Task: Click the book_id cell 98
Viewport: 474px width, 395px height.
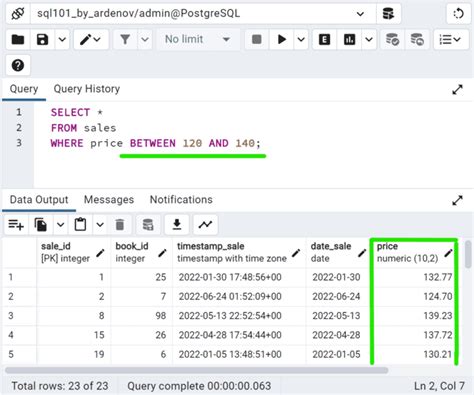Action: click(142, 316)
